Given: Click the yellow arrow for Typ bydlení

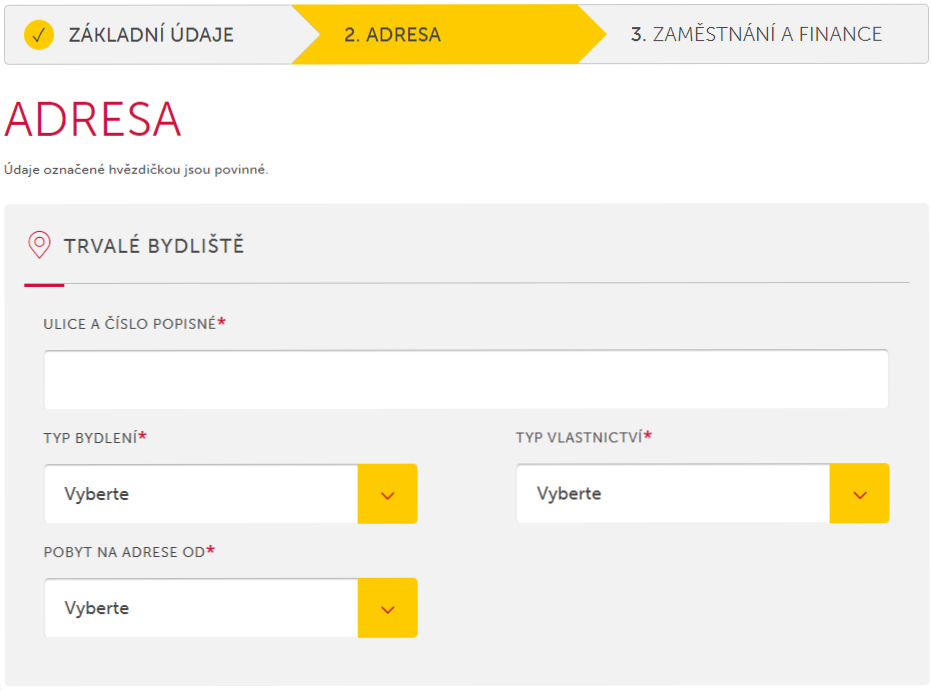Looking at the screenshot, I should (x=388, y=494).
